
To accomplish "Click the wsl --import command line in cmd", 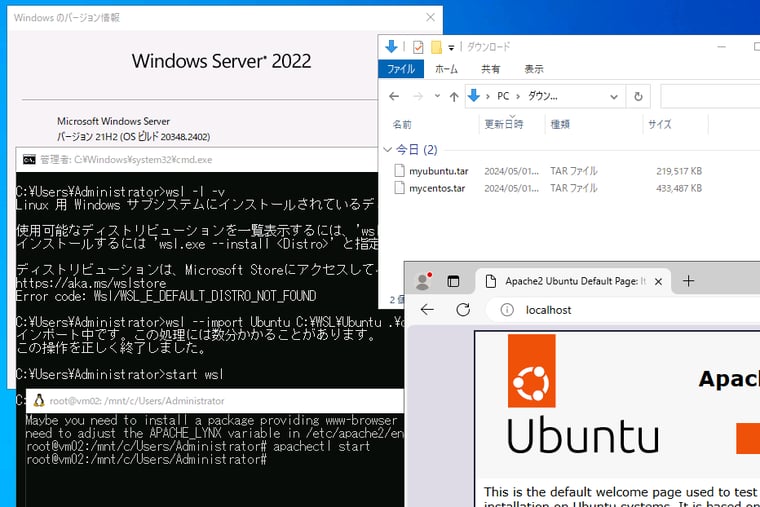I will [209, 322].
